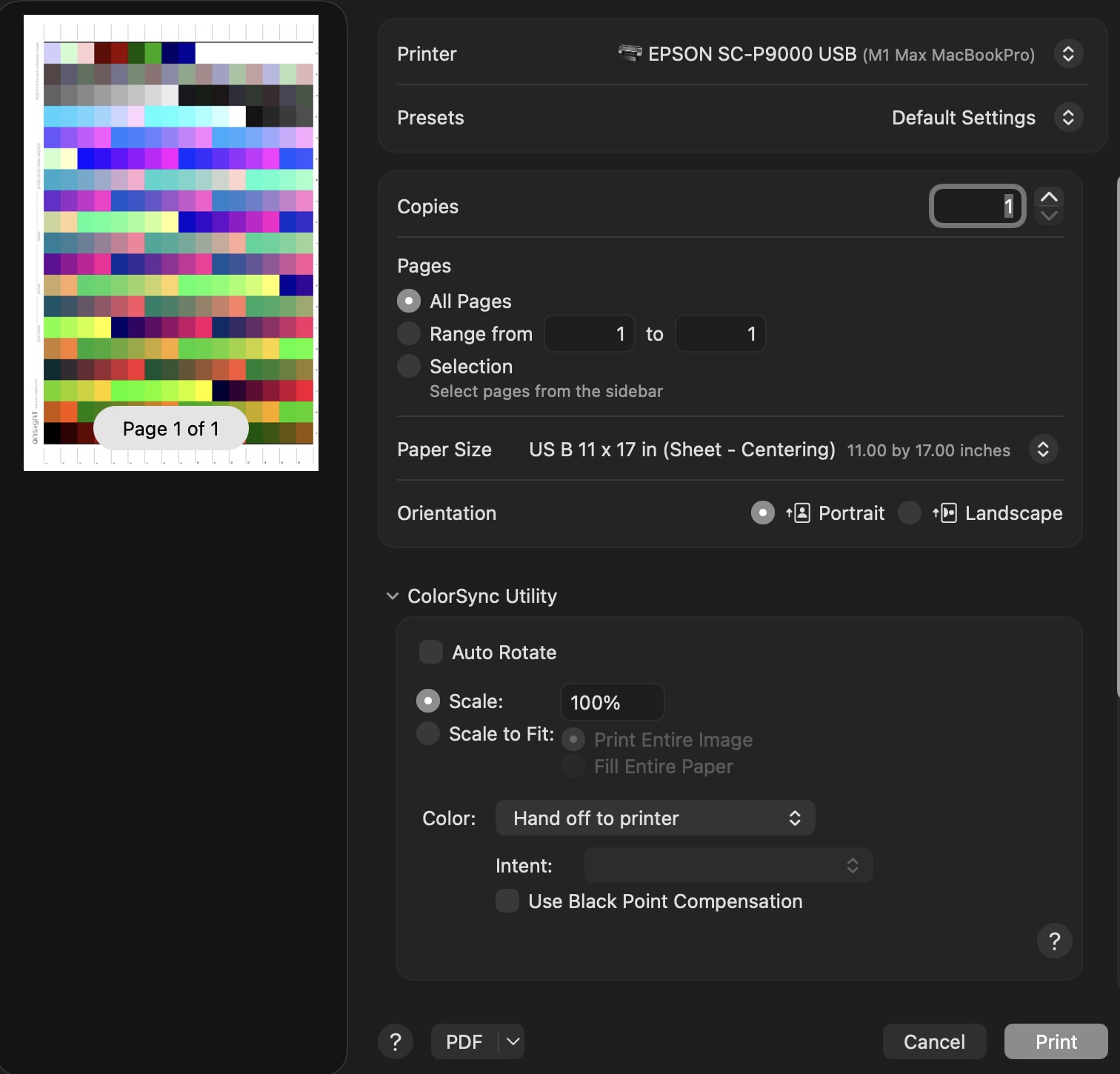Click the Portrait orientation icon

tap(798, 513)
